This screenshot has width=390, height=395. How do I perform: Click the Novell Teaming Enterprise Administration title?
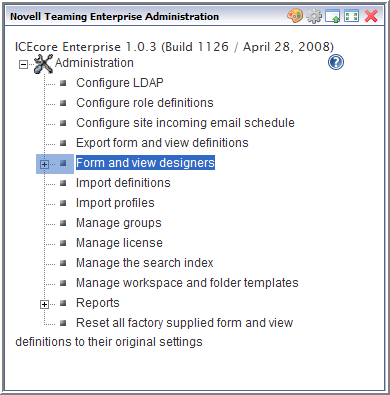coord(115,16)
